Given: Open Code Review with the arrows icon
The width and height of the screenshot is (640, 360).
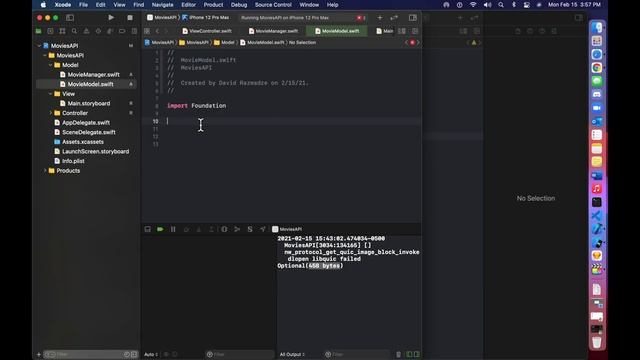Looking at the screenshot, I should click(x=394, y=18).
